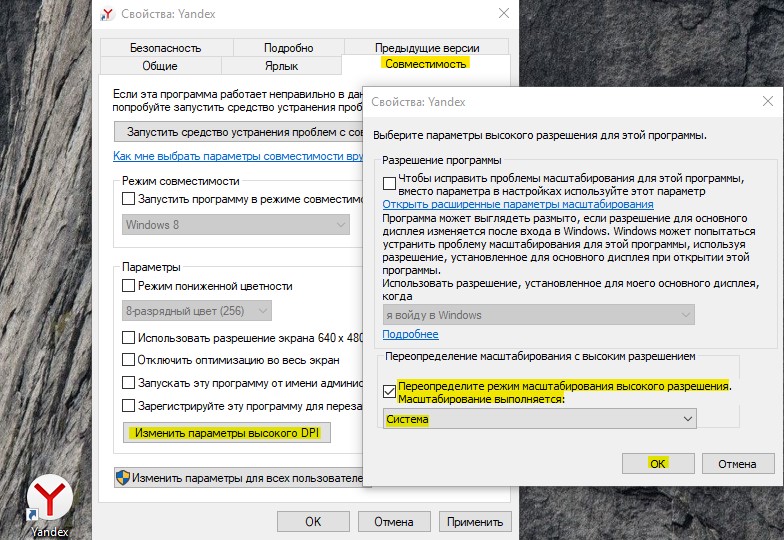Click the 'Подробнее' link

410,334
